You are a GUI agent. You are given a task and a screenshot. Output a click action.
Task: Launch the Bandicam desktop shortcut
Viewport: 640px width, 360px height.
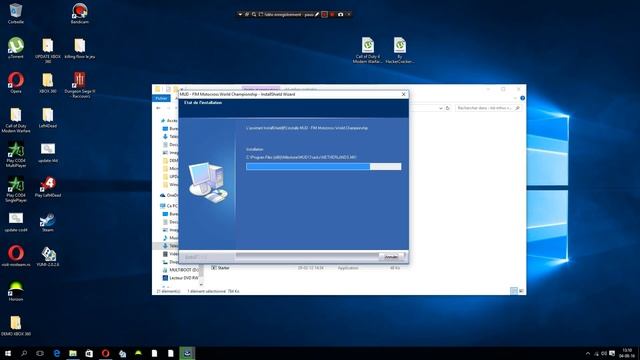80,13
